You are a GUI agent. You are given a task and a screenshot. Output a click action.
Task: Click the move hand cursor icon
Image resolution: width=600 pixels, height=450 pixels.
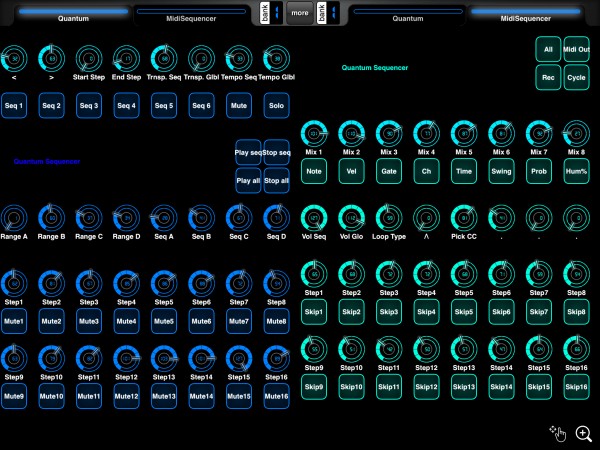tap(558, 434)
